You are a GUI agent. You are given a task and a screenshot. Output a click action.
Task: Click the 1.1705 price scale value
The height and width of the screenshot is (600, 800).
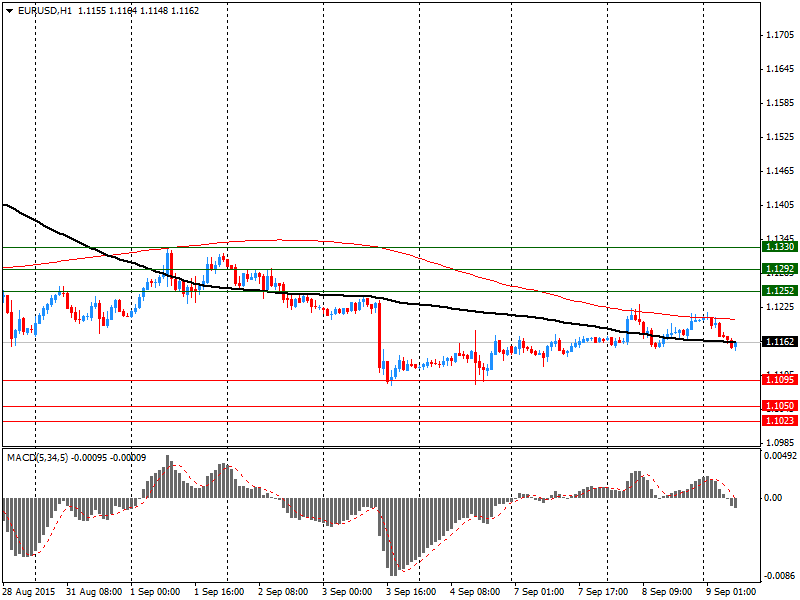(x=780, y=35)
